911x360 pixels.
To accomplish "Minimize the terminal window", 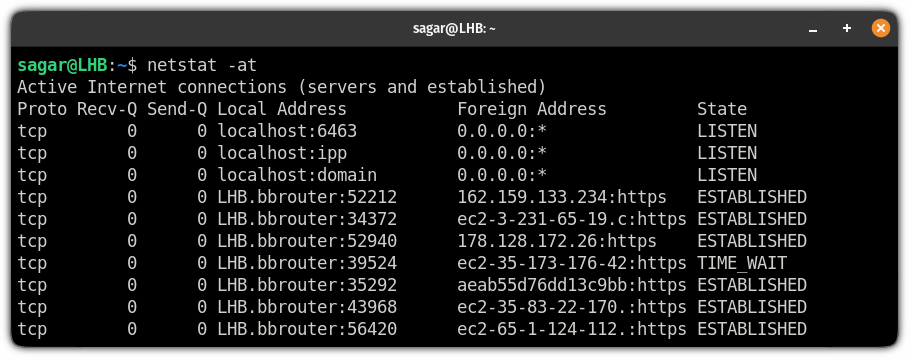I will 813,28.
